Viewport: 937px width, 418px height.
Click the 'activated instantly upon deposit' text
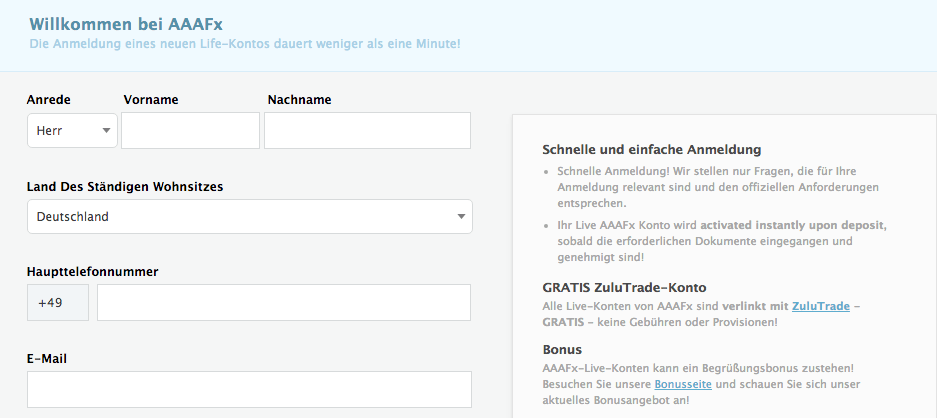tap(794, 226)
